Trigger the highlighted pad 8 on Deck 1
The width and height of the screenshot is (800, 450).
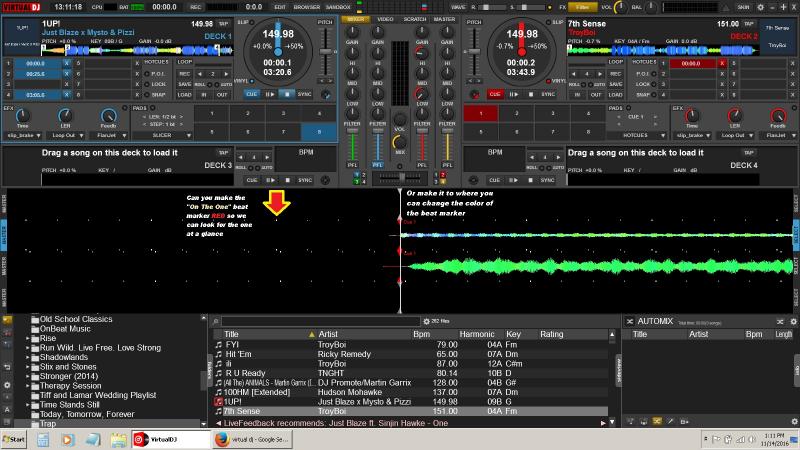pos(319,132)
